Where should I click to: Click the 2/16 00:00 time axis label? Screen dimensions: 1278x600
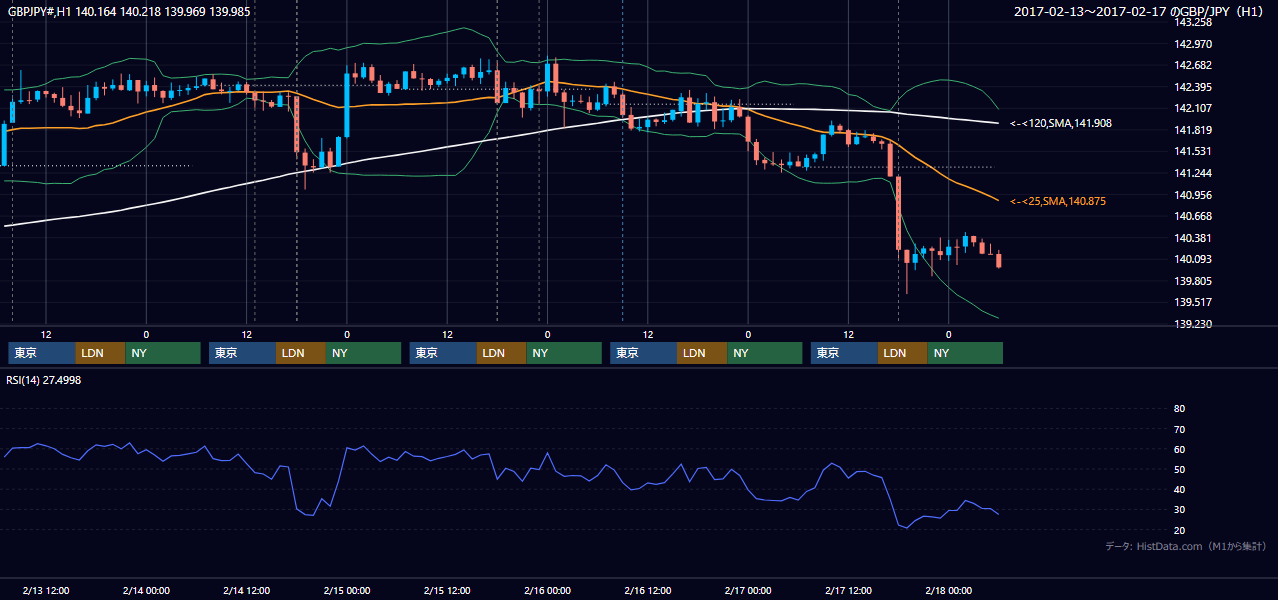point(547,590)
